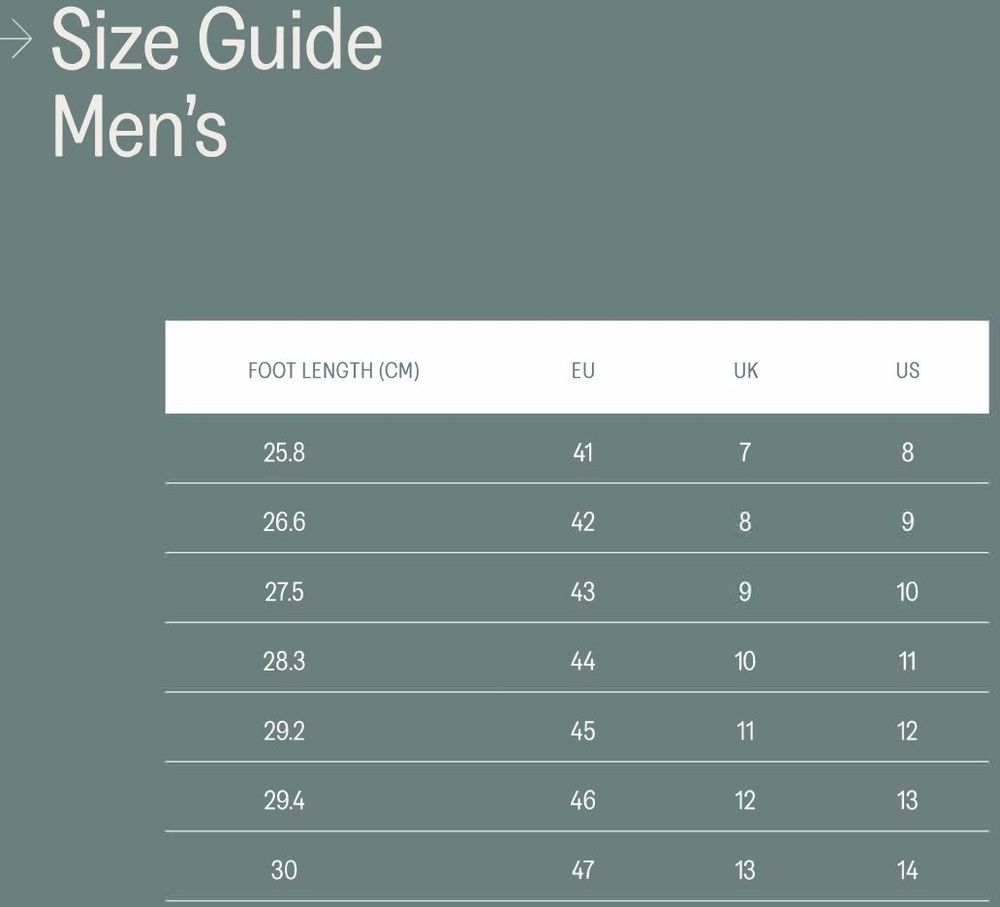Select the FOOT LENGTH (CM) column header

tap(333, 371)
